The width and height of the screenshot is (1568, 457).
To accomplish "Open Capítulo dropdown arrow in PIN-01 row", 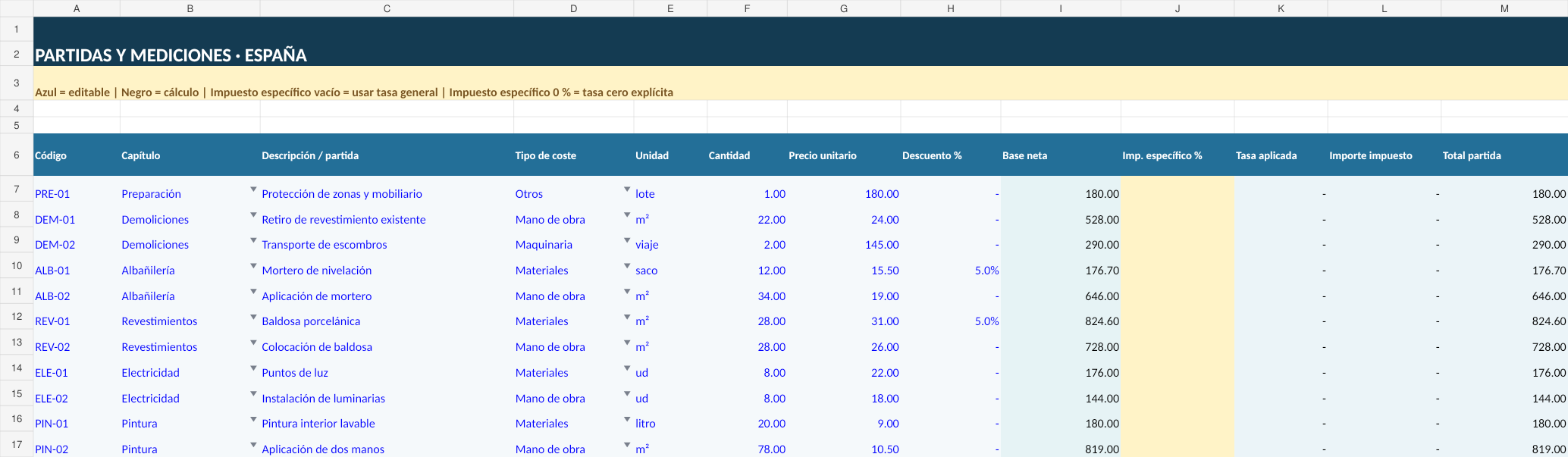I will point(253,419).
